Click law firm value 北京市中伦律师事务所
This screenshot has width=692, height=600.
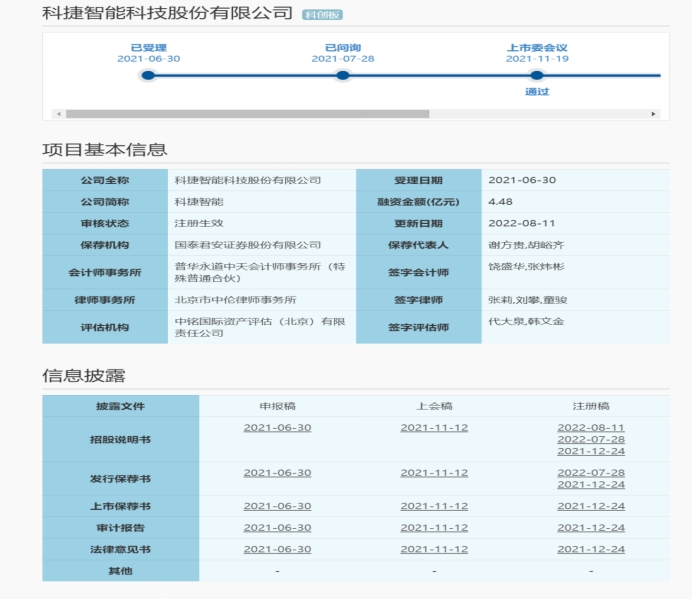pyautogui.click(x=235, y=300)
